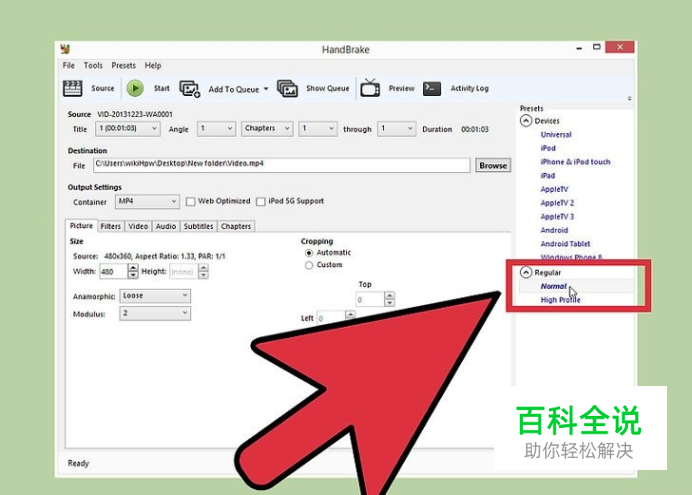Select the AppleTV 2 preset
The image size is (692, 495).
point(557,203)
